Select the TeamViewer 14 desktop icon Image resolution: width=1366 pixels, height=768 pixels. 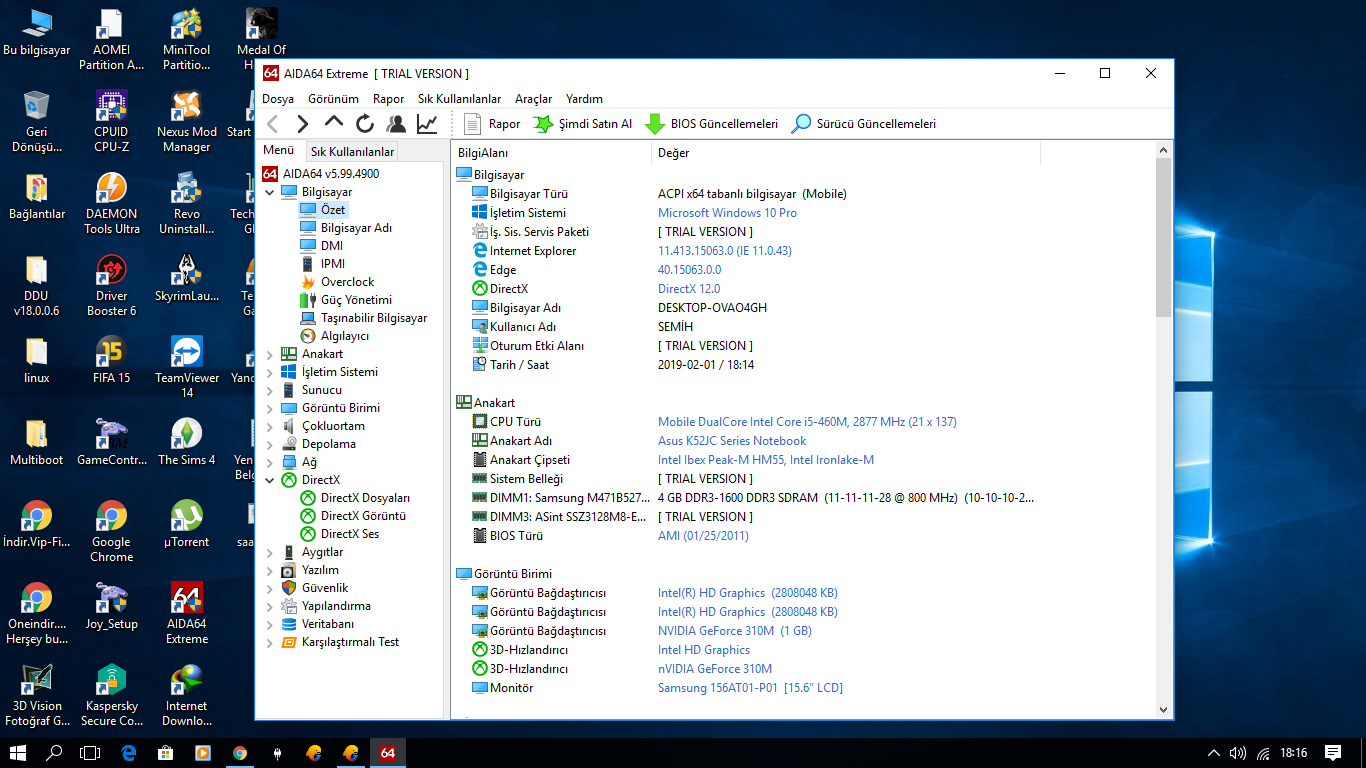point(187,368)
